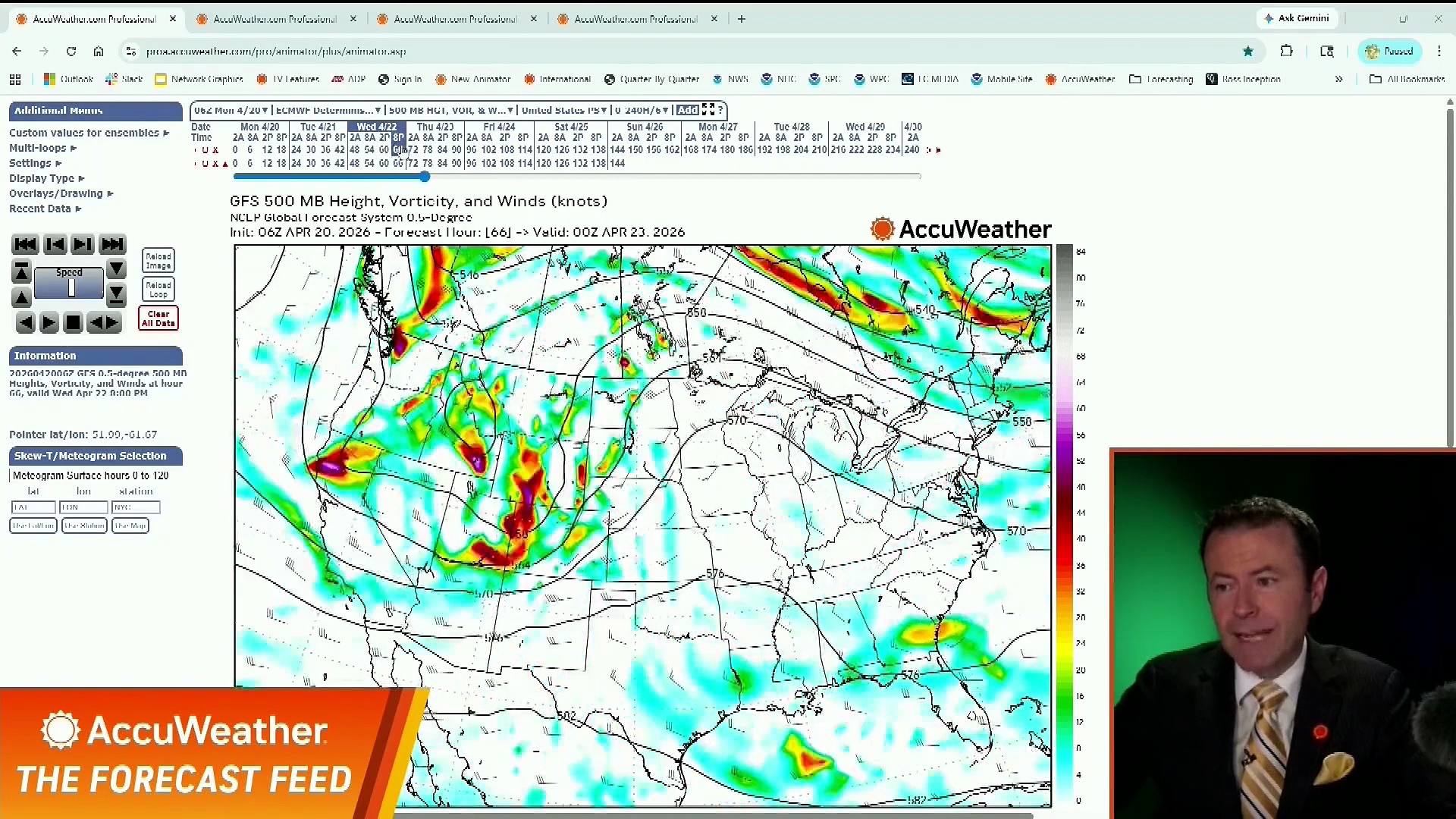Expand the Overlays/Drawing menu
Viewport: 1456px width, 819px height.
coord(61,193)
